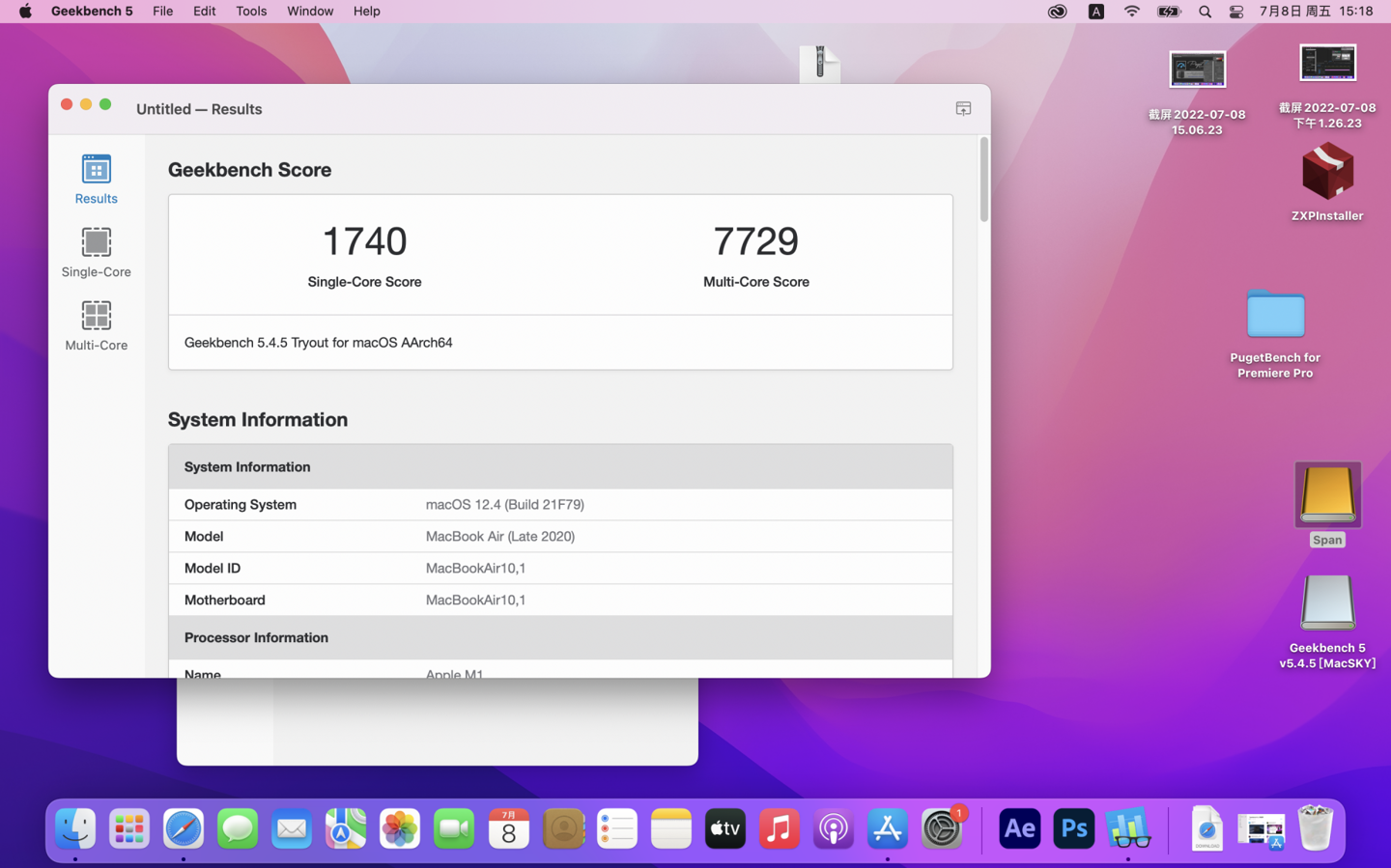The height and width of the screenshot is (868, 1391).
Task: Open Finder from the Dock
Action: pos(75,828)
